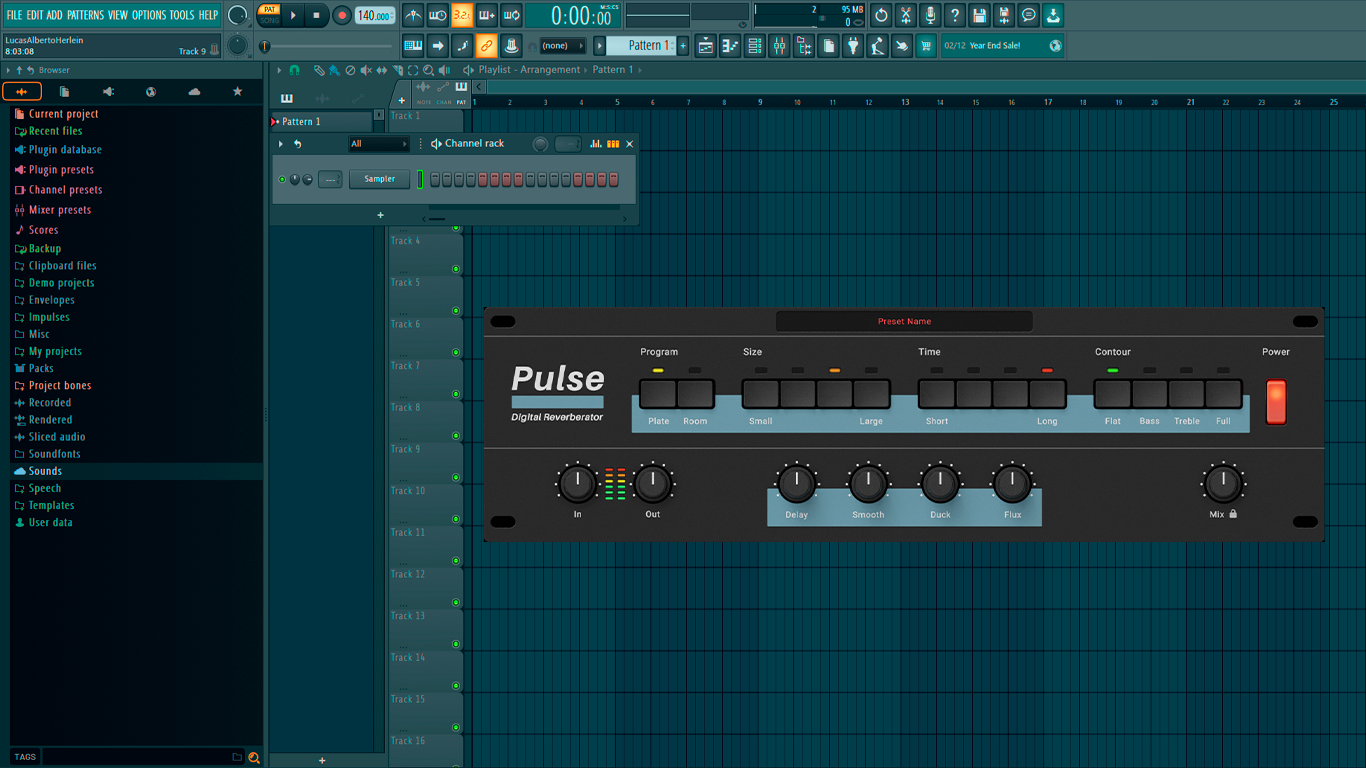Click the question mark help icon

coord(955,15)
